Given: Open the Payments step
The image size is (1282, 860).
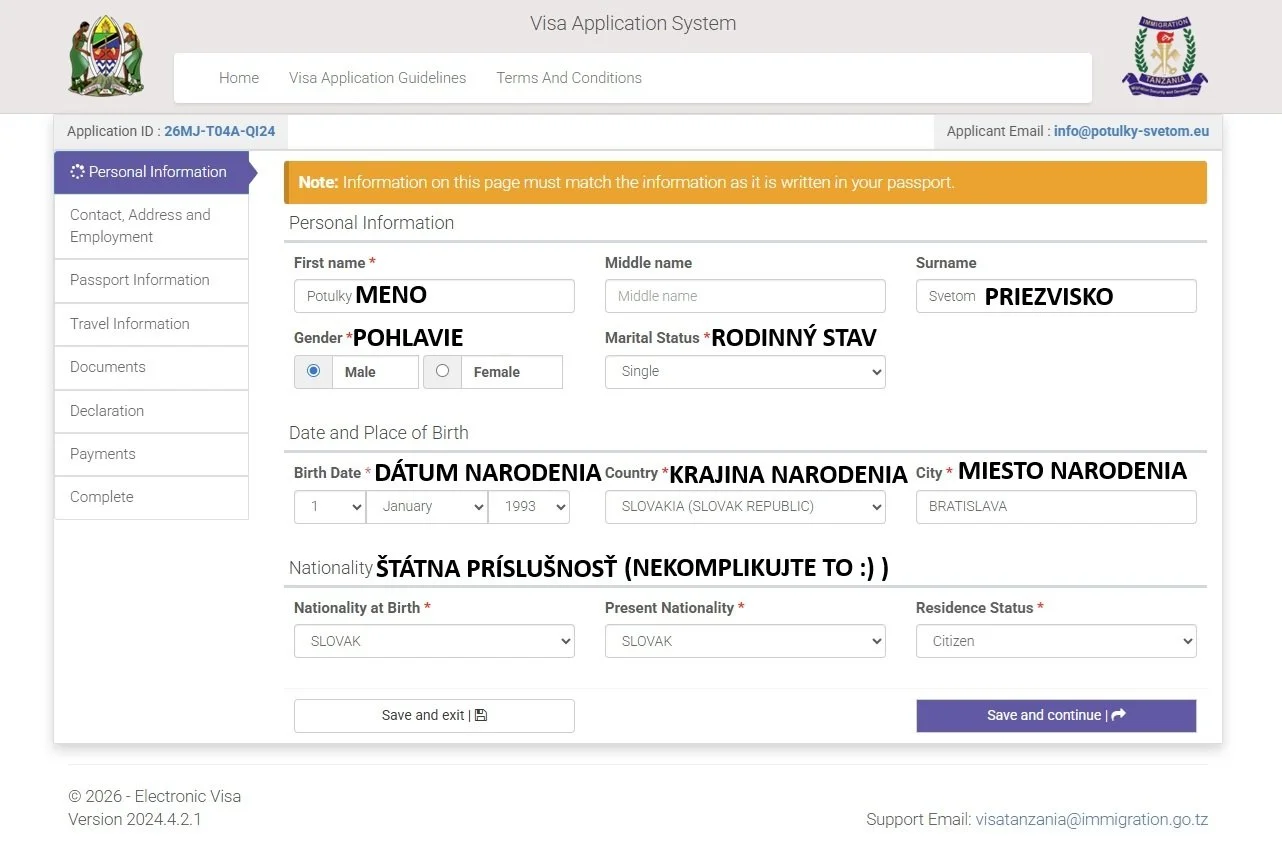Looking at the screenshot, I should [x=151, y=454].
